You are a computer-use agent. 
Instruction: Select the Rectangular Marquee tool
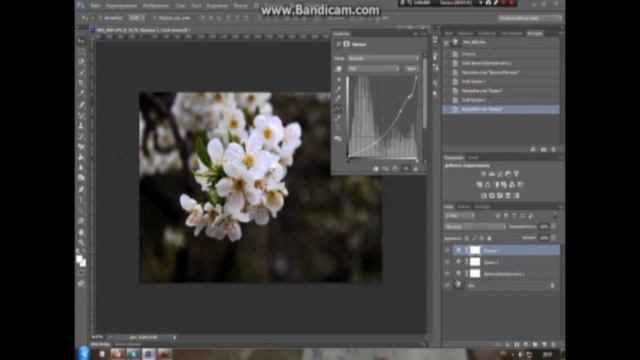click(81, 52)
